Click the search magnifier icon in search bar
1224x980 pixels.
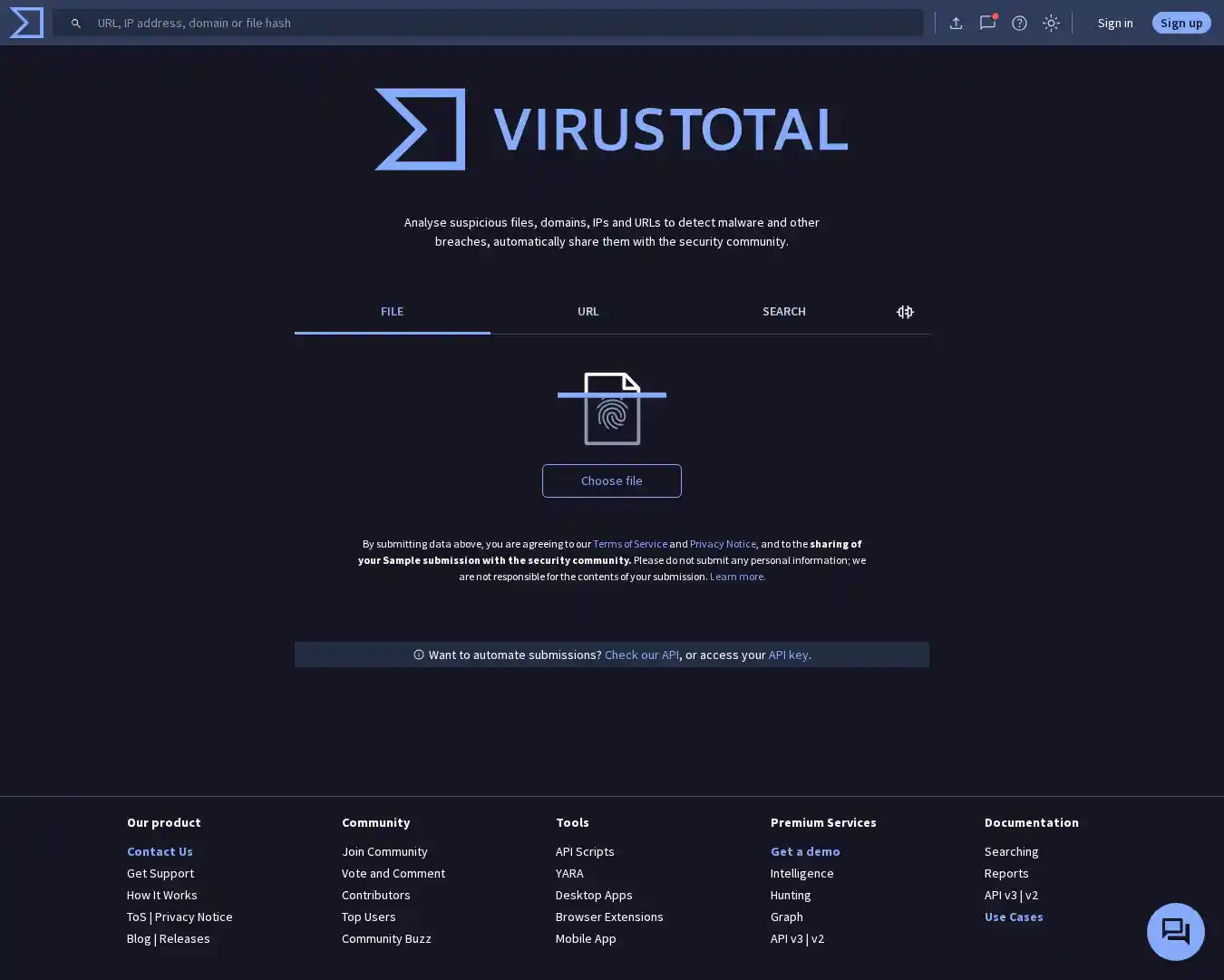[x=76, y=23]
